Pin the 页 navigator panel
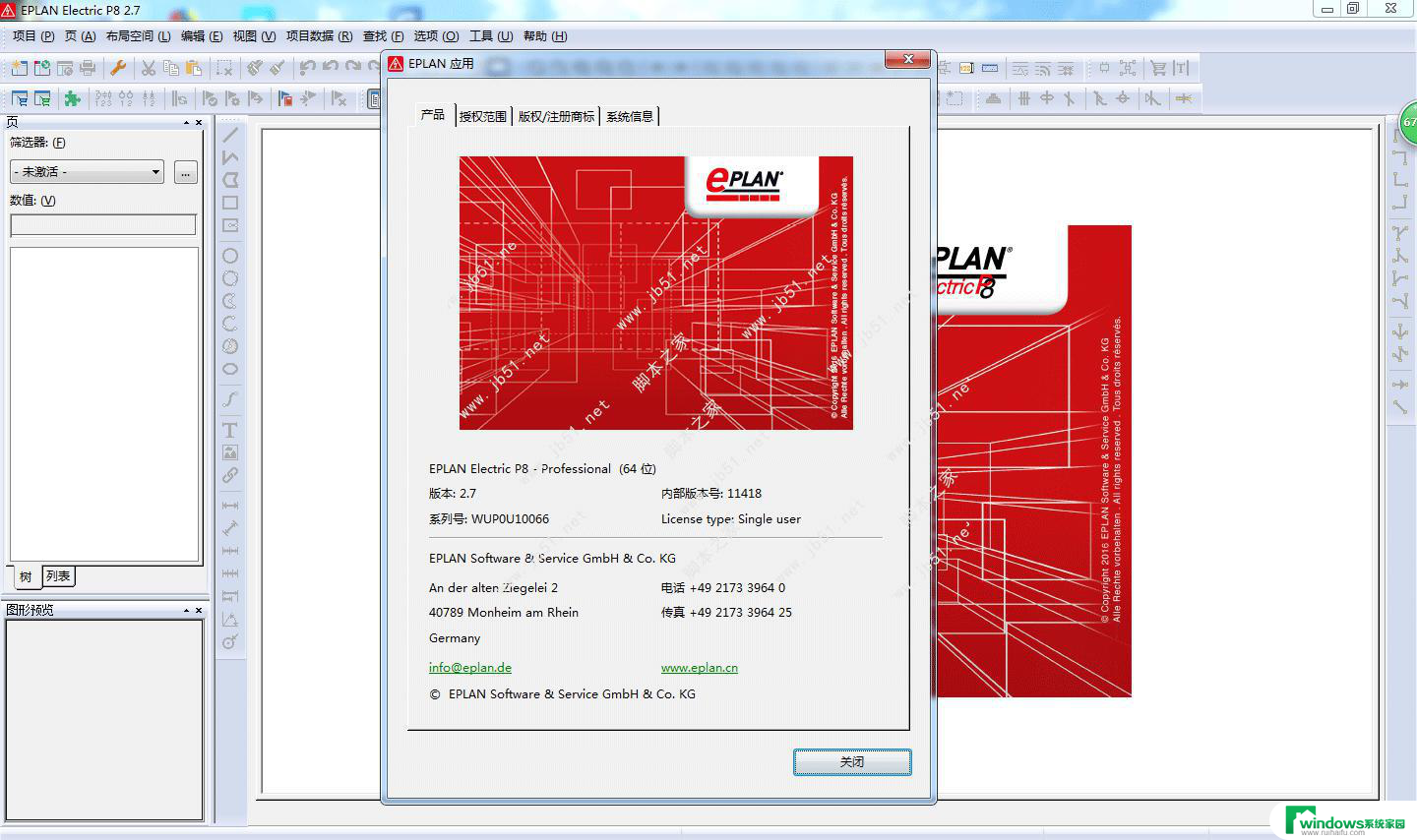 (x=186, y=123)
